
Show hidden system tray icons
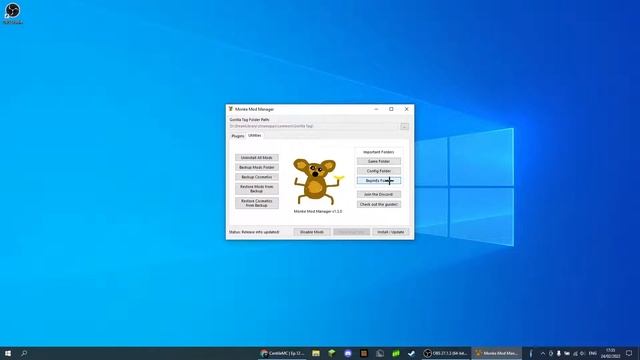click(543, 353)
